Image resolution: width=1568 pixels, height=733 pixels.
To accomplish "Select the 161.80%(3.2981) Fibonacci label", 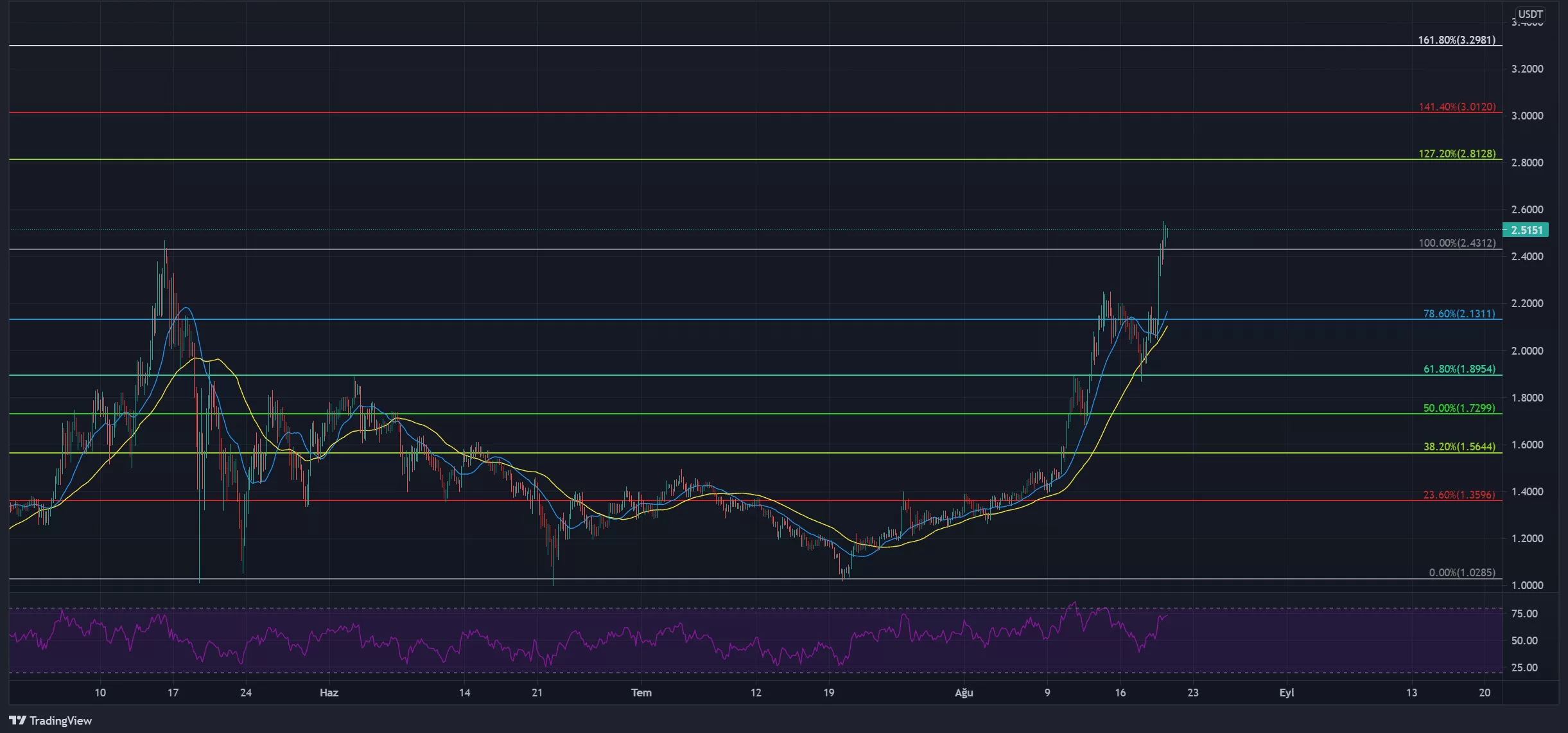I will pyautogui.click(x=1456, y=40).
